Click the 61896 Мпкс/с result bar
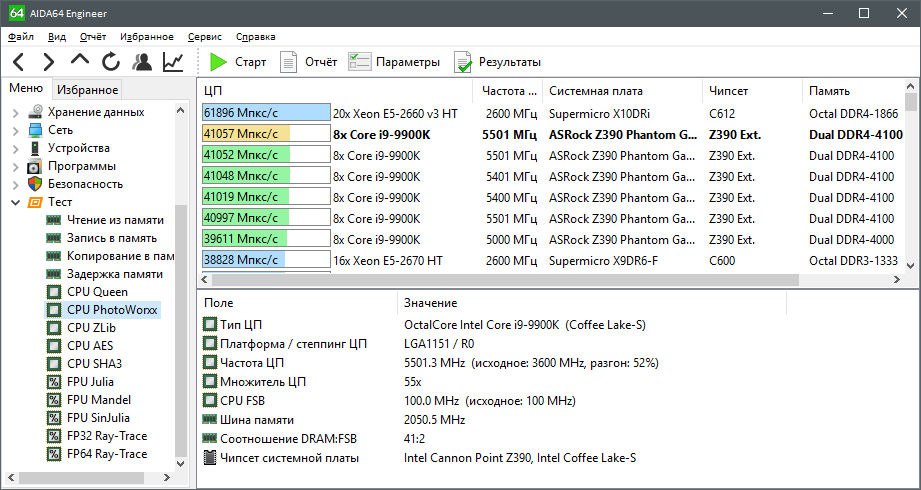The width and height of the screenshot is (921, 490). pyautogui.click(x=266, y=113)
